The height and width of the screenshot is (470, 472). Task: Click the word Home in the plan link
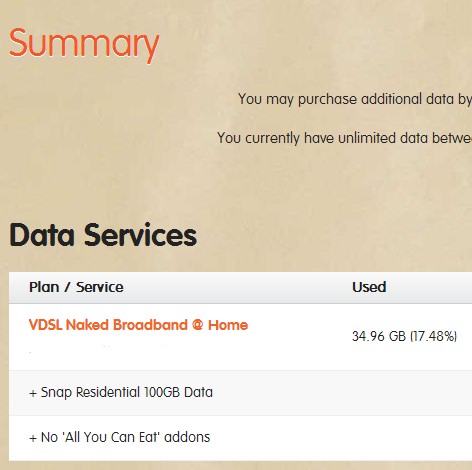pyautogui.click(x=228, y=325)
